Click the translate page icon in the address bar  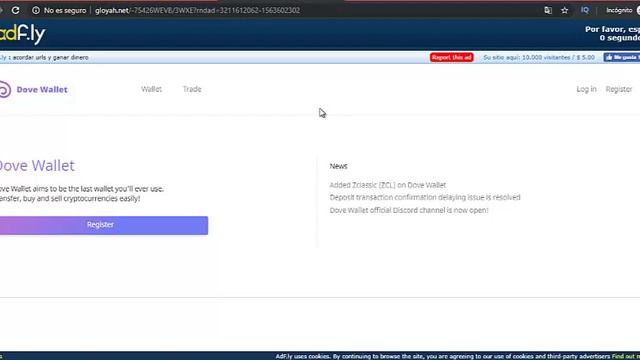tap(548, 10)
